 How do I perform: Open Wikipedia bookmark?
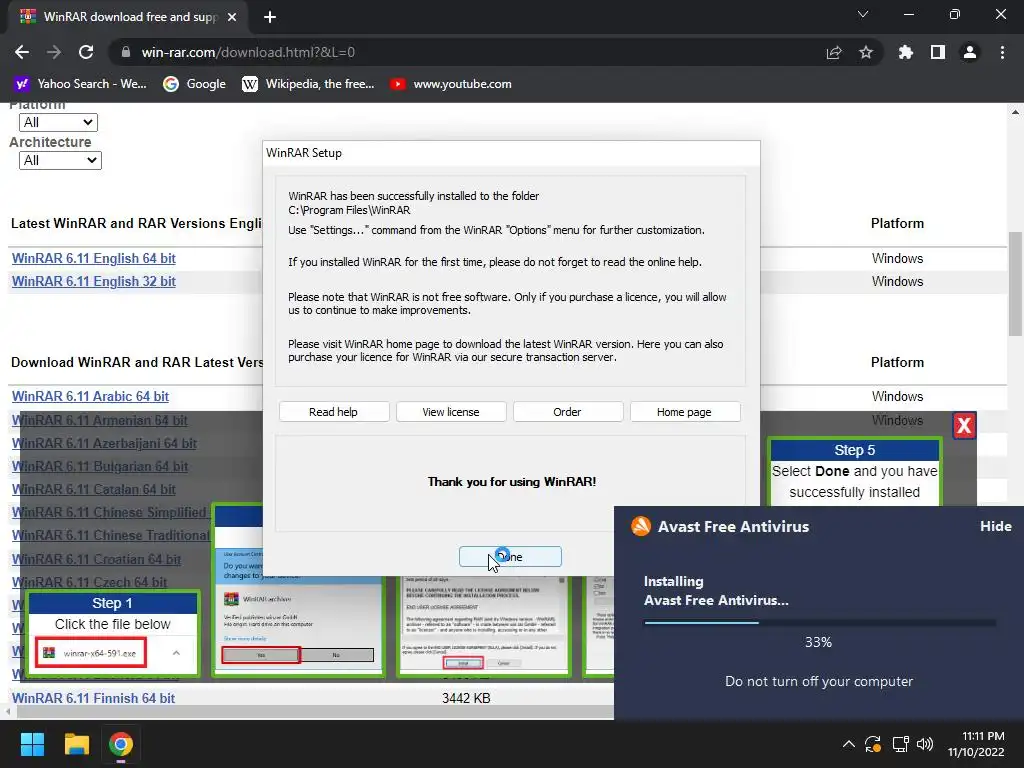308,84
